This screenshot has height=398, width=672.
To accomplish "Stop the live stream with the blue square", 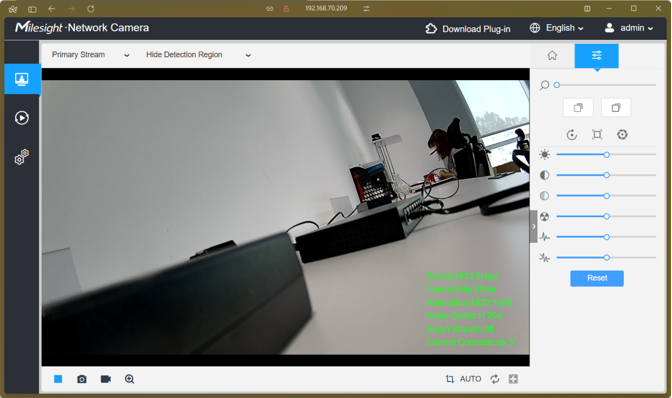I will (58, 379).
